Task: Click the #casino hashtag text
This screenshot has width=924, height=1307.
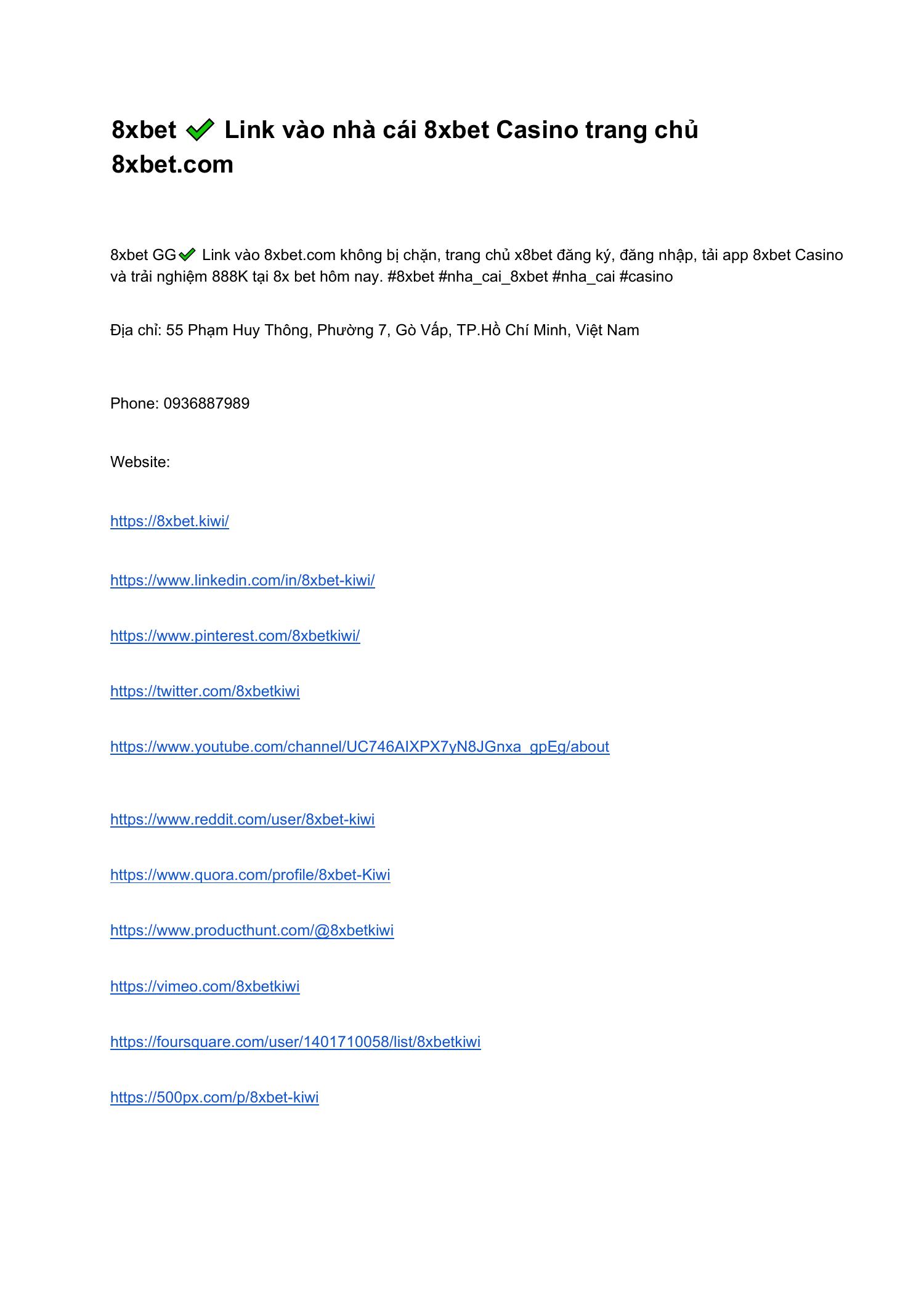Action: [646, 277]
